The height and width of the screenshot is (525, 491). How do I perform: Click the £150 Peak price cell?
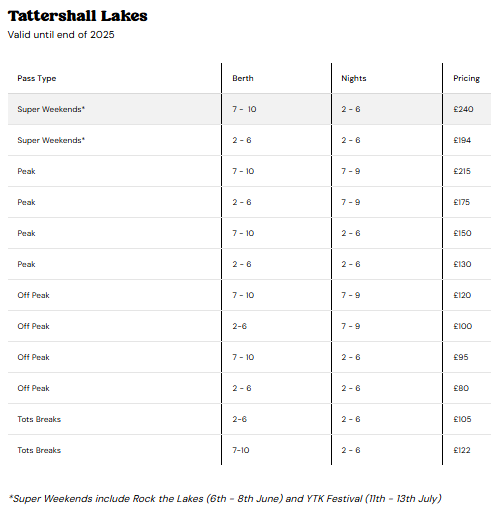pyautogui.click(x=463, y=233)
